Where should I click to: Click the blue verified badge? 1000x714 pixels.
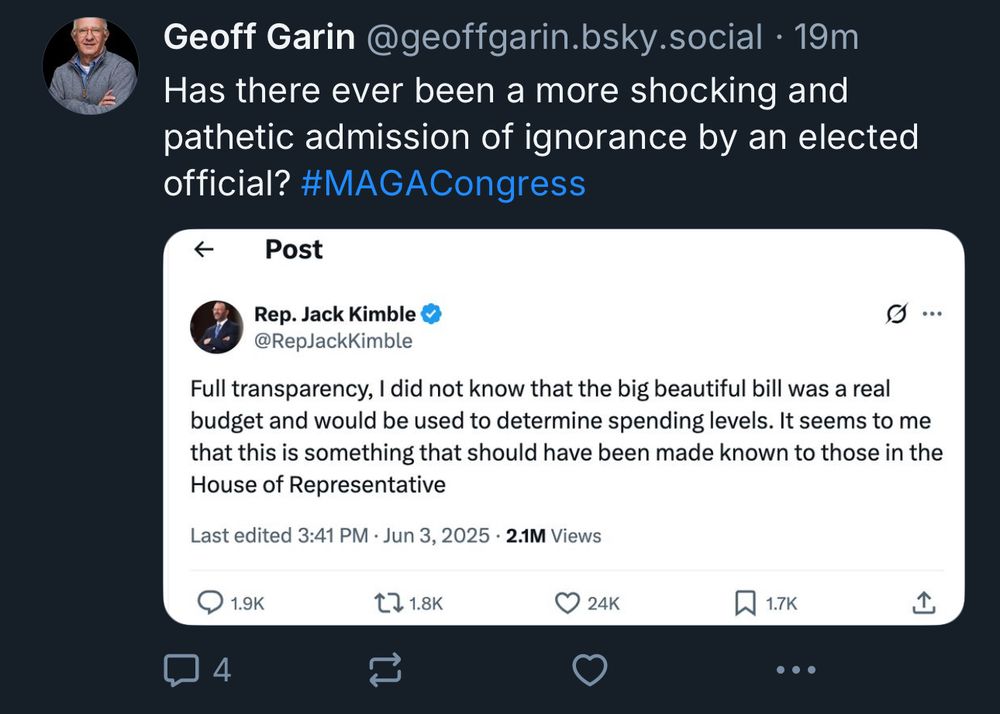pyautogui.click(x=432, y=314)
